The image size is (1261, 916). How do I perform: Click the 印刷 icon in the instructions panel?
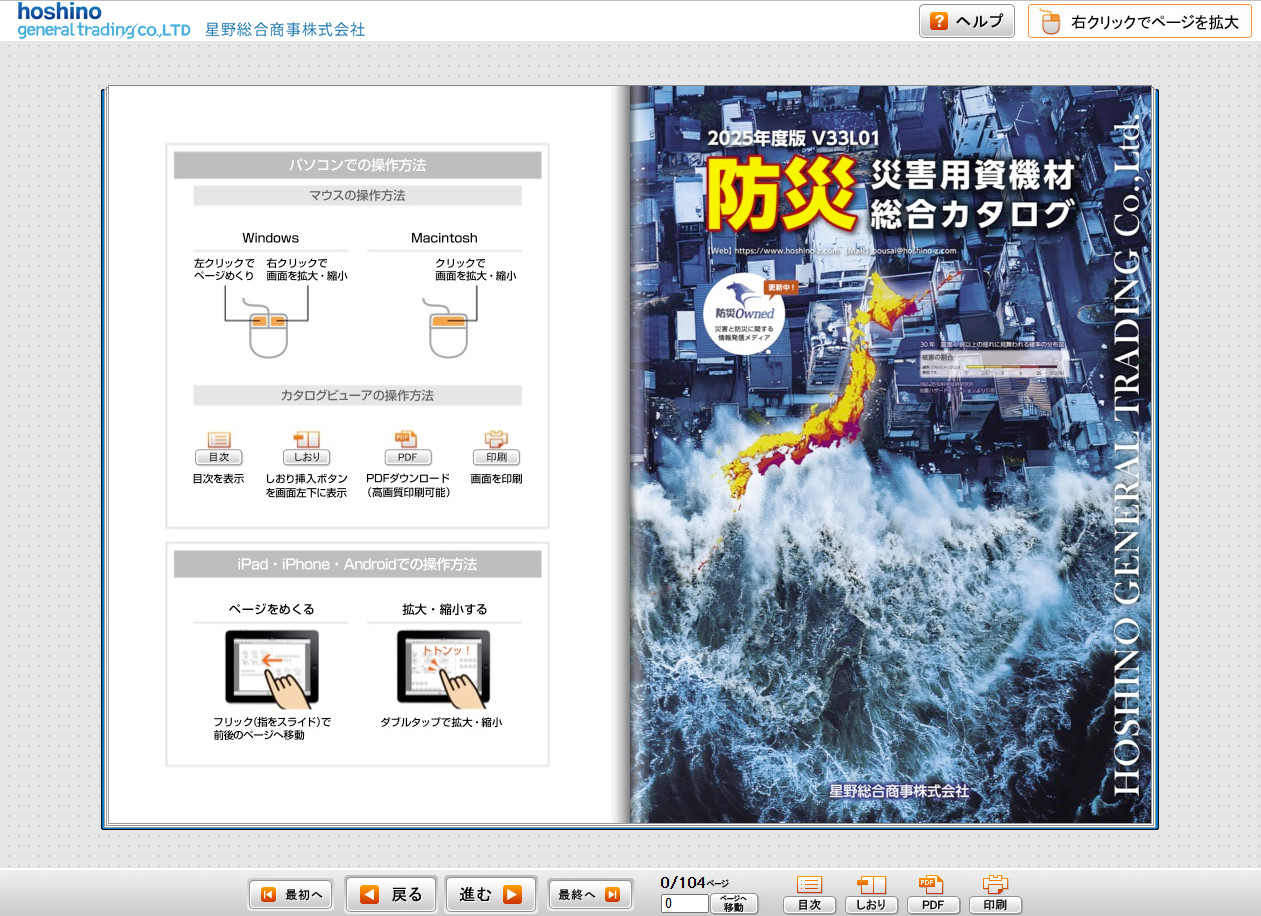496,448
